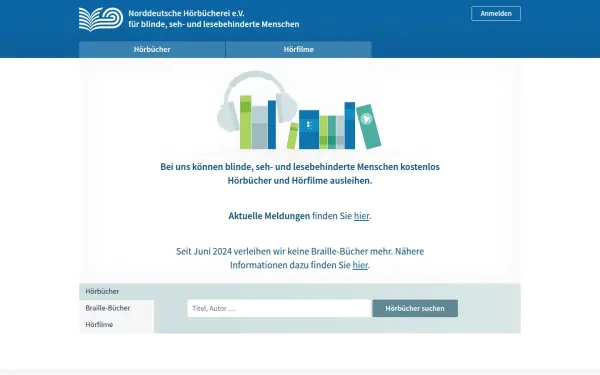The image size is (600, 375).
Task: Select the Braille-Bücher search category tab
Action: 116,308
